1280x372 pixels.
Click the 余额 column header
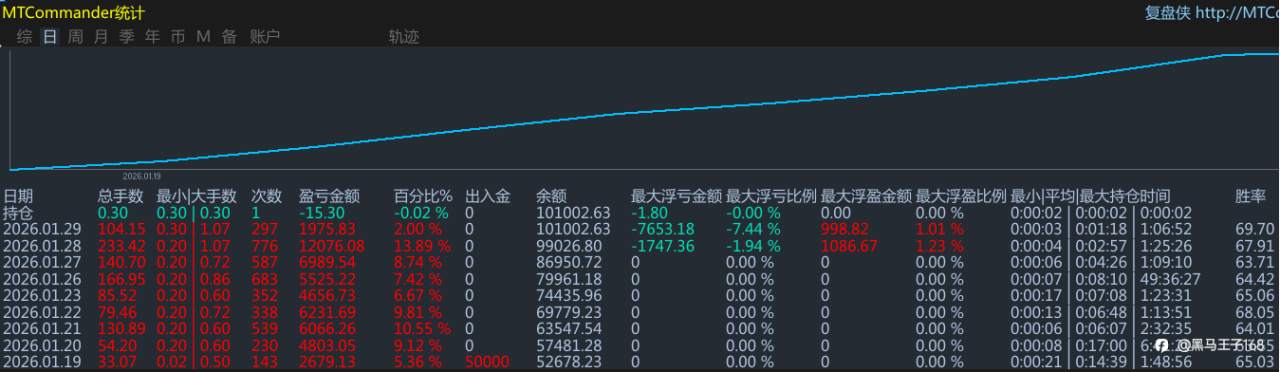coord(552,196)
